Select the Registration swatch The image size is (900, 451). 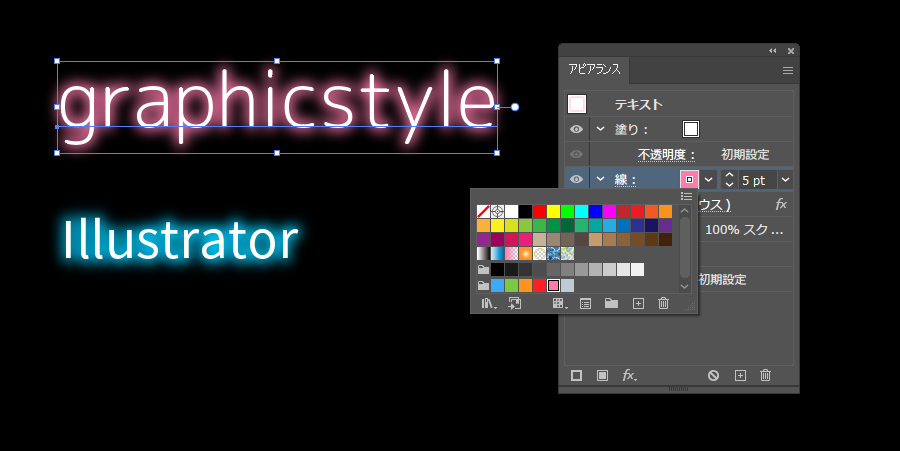click(x=498, y=211)
